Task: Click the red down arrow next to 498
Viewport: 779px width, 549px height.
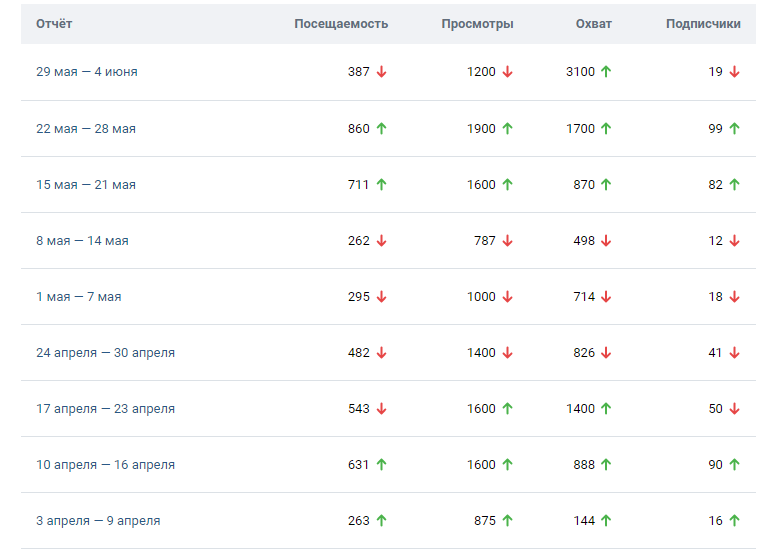Action: [x=606, y=241]
